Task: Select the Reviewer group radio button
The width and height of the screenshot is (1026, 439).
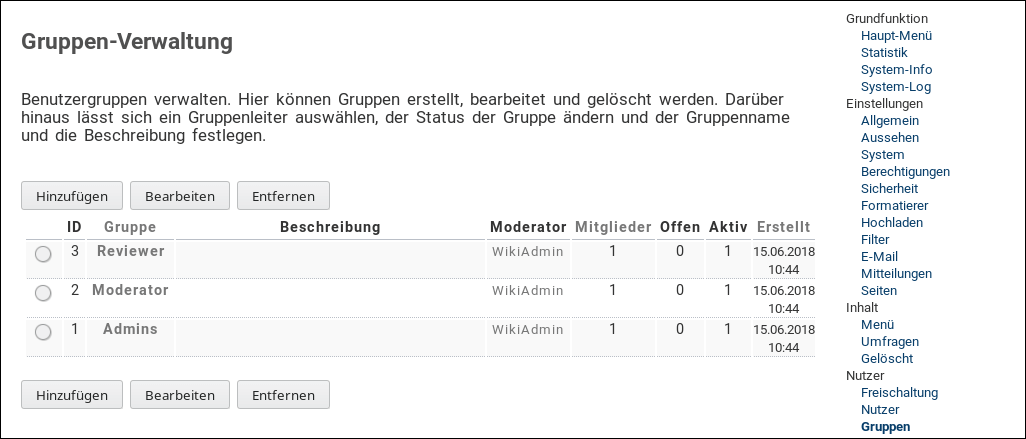Action: point(43,254)
